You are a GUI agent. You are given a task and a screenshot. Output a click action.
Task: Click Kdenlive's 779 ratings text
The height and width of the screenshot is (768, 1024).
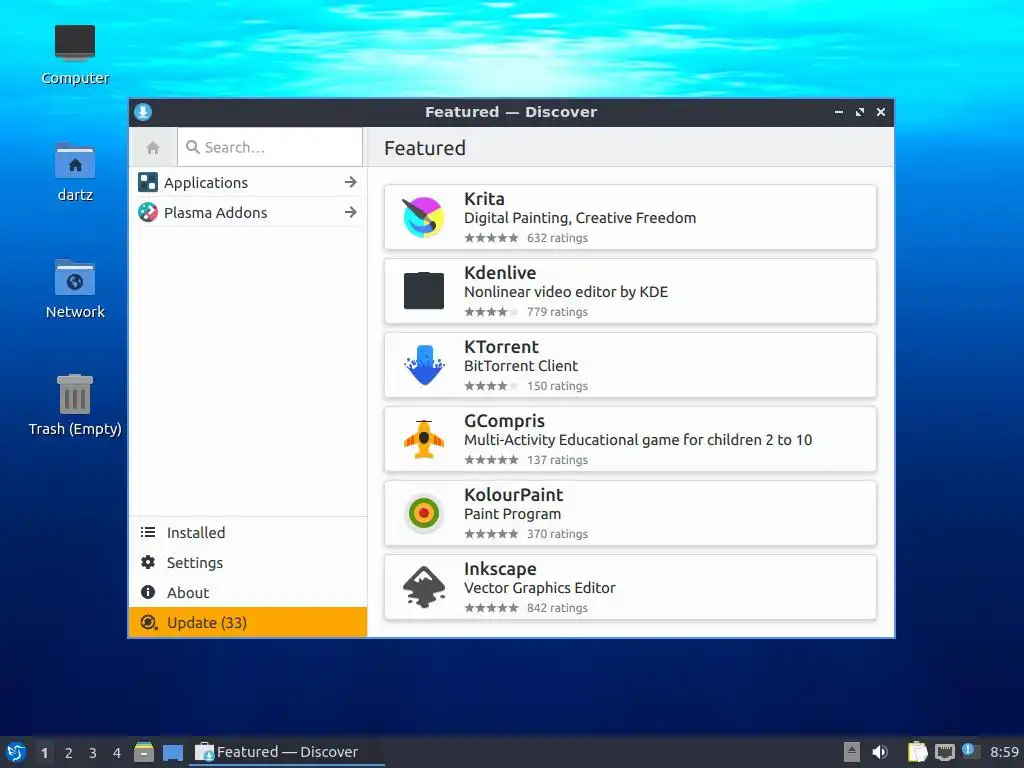[557, 312]
